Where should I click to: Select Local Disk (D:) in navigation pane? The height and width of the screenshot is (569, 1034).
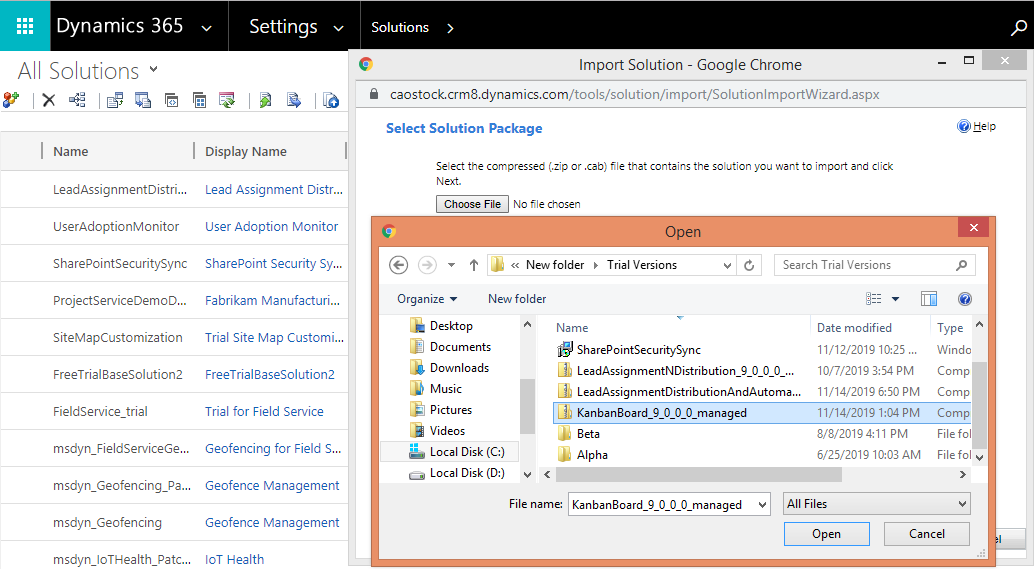(x=467, y=473)
